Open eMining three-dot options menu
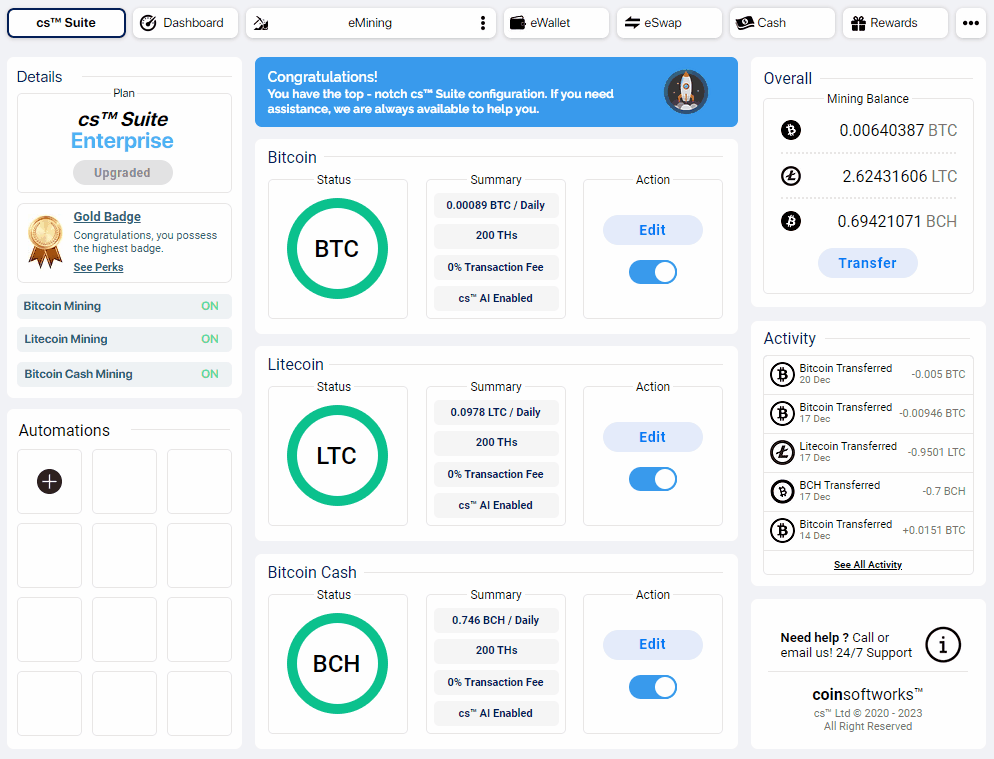This screenshot has height=759, width=994. 483,23
